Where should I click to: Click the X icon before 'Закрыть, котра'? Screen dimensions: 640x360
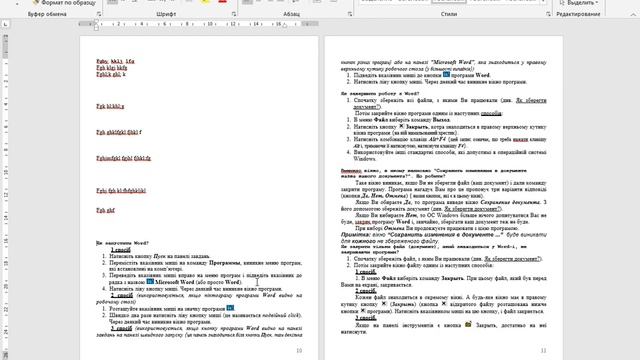click(x=401, y=127)
